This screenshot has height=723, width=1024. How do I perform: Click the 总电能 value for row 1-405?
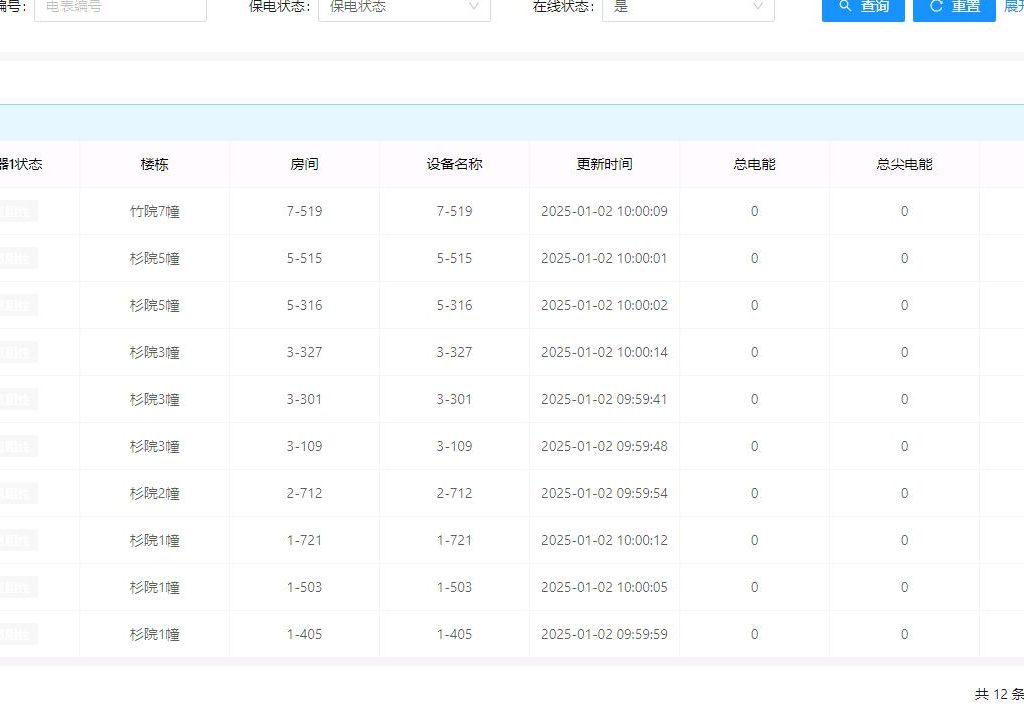click(x=754, y=635)
